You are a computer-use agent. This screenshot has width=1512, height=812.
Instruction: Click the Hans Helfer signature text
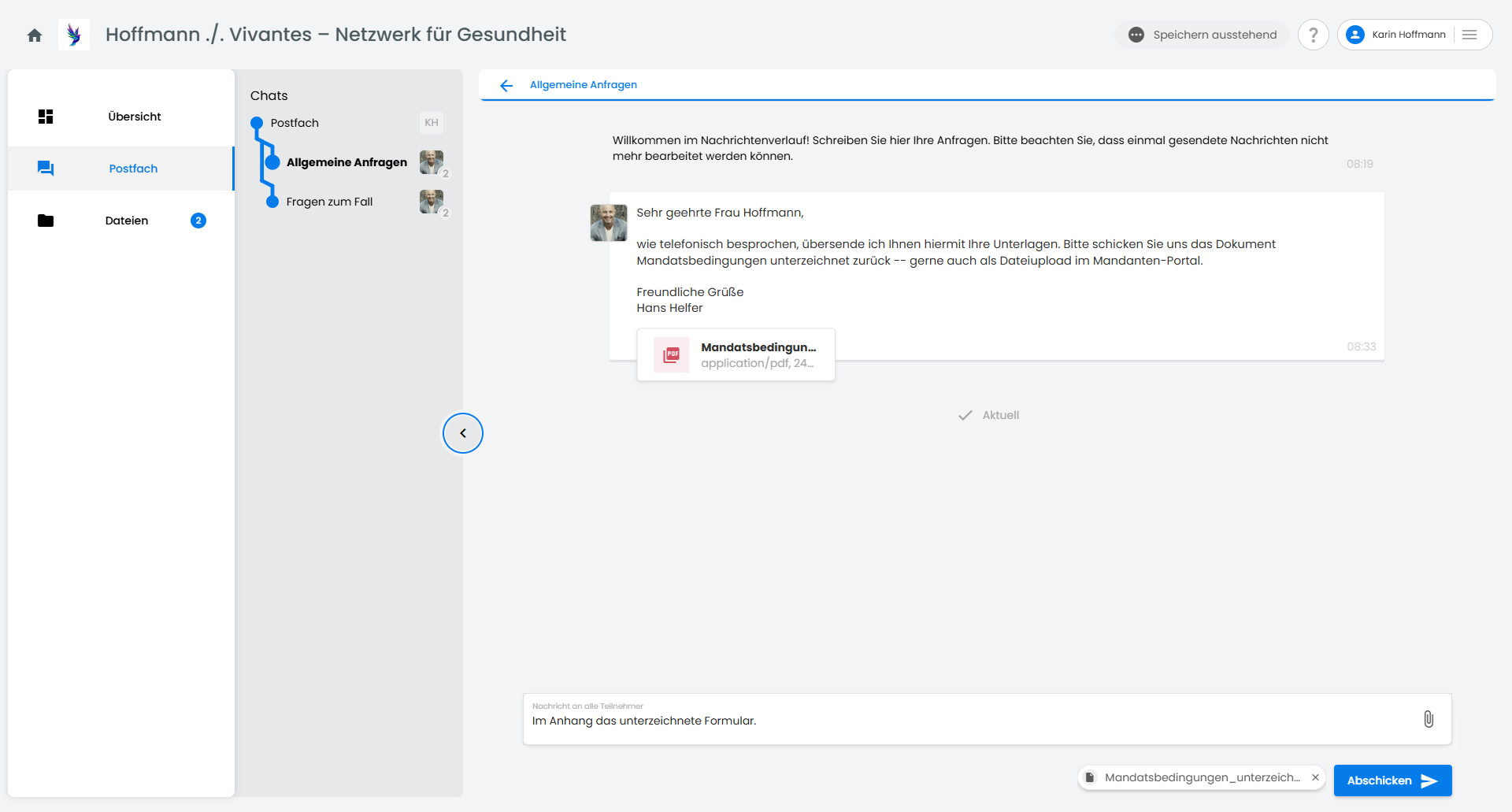(x=669, y=308)
